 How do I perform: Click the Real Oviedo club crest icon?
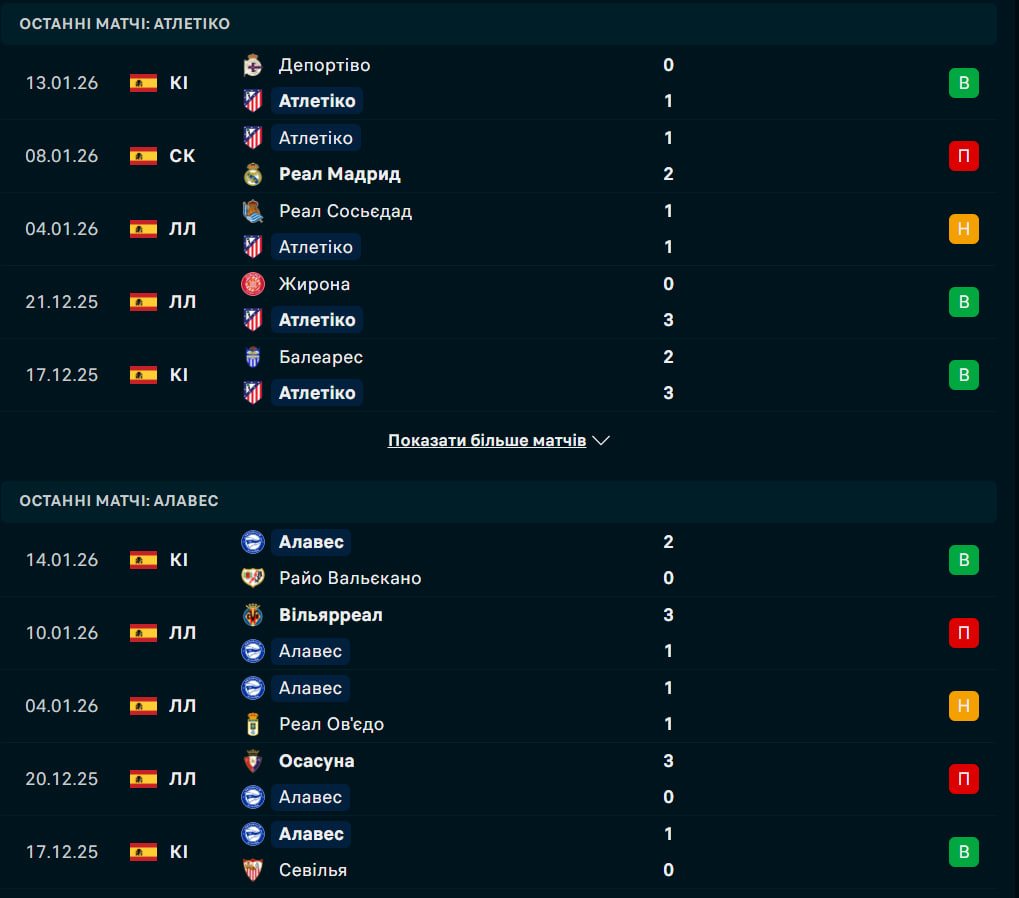tap(253, 724)
